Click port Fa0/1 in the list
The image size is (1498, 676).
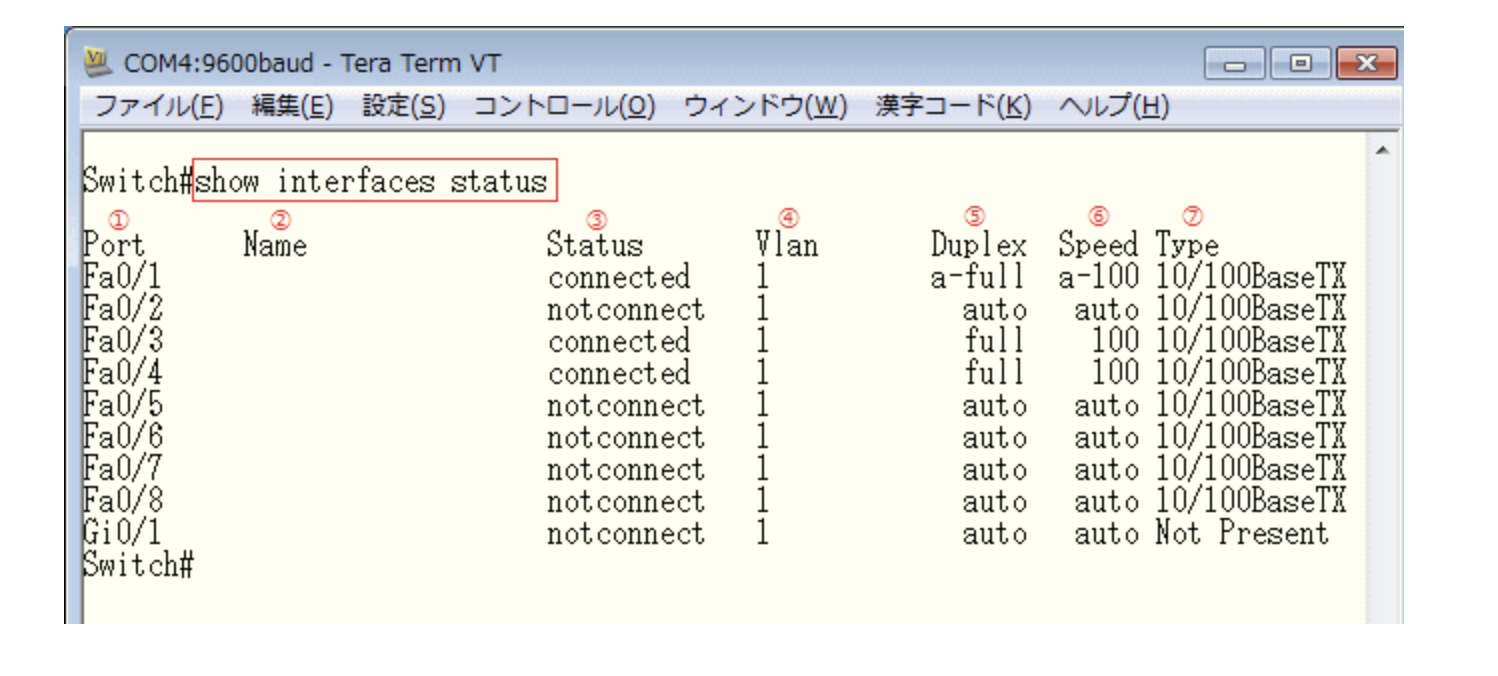[122, 277]
